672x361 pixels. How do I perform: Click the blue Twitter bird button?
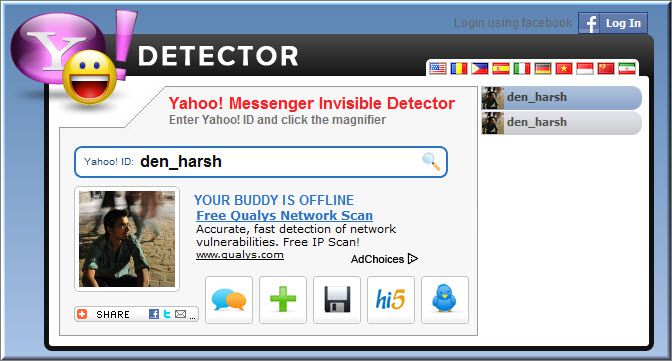tap(445, 300)
